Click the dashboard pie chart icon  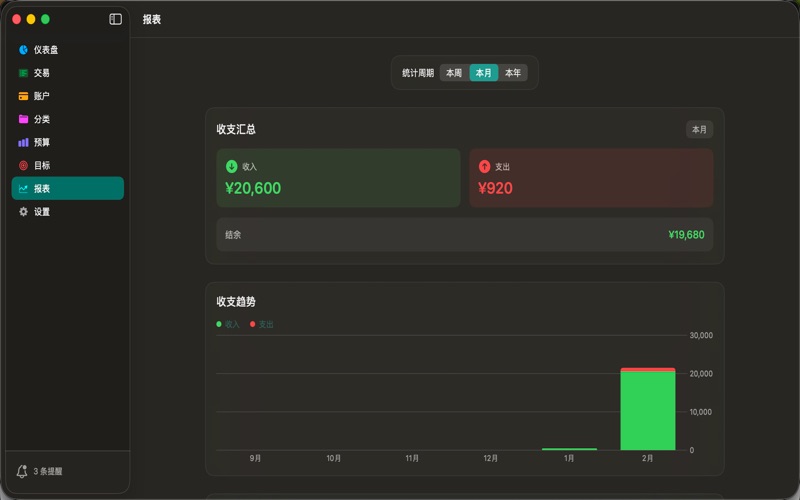click(x=23, y=50)
